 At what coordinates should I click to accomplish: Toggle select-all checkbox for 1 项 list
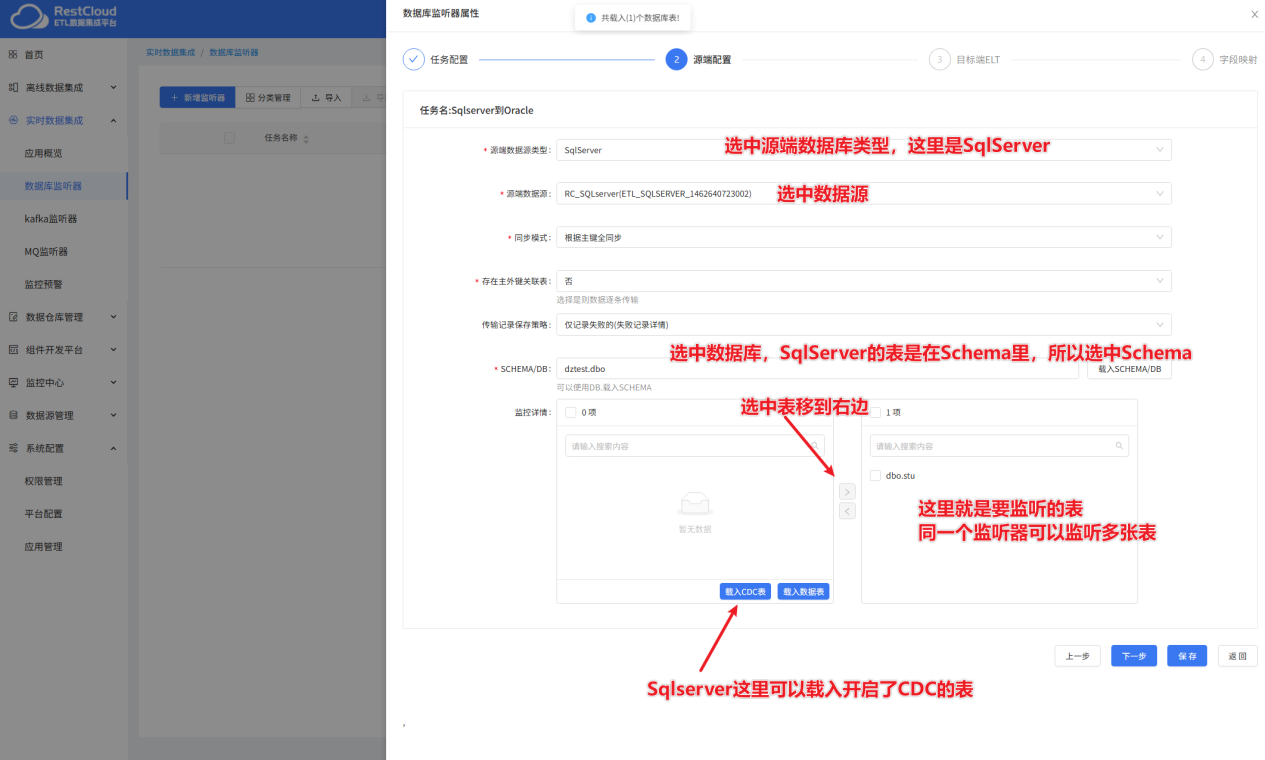(875, 412)
